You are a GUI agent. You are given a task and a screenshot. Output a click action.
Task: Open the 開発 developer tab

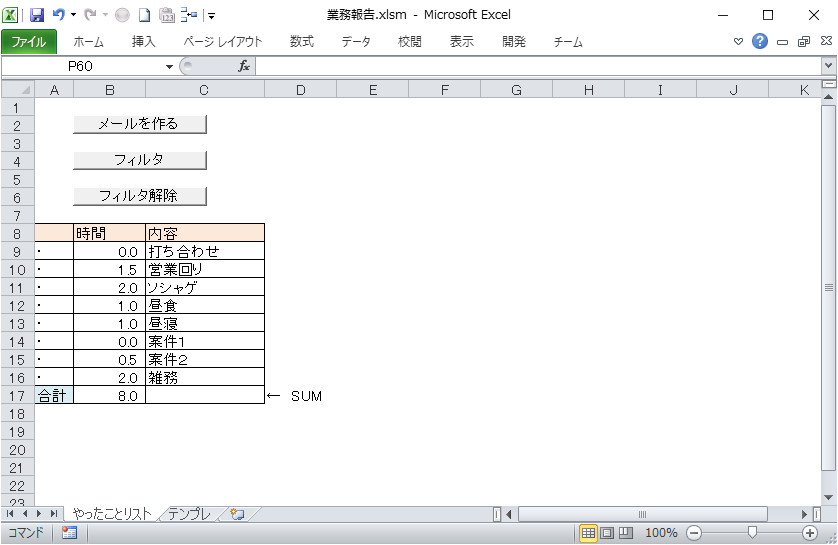tap(514, 42)
